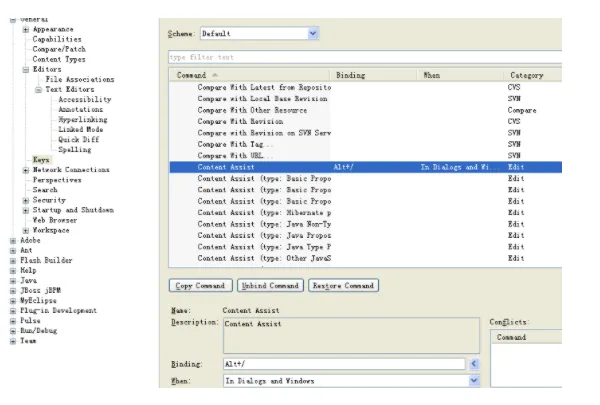This screenshot has width=600, height=405.
Task: Click the Conflicts Command column header
Action: (x=526, y=337)
